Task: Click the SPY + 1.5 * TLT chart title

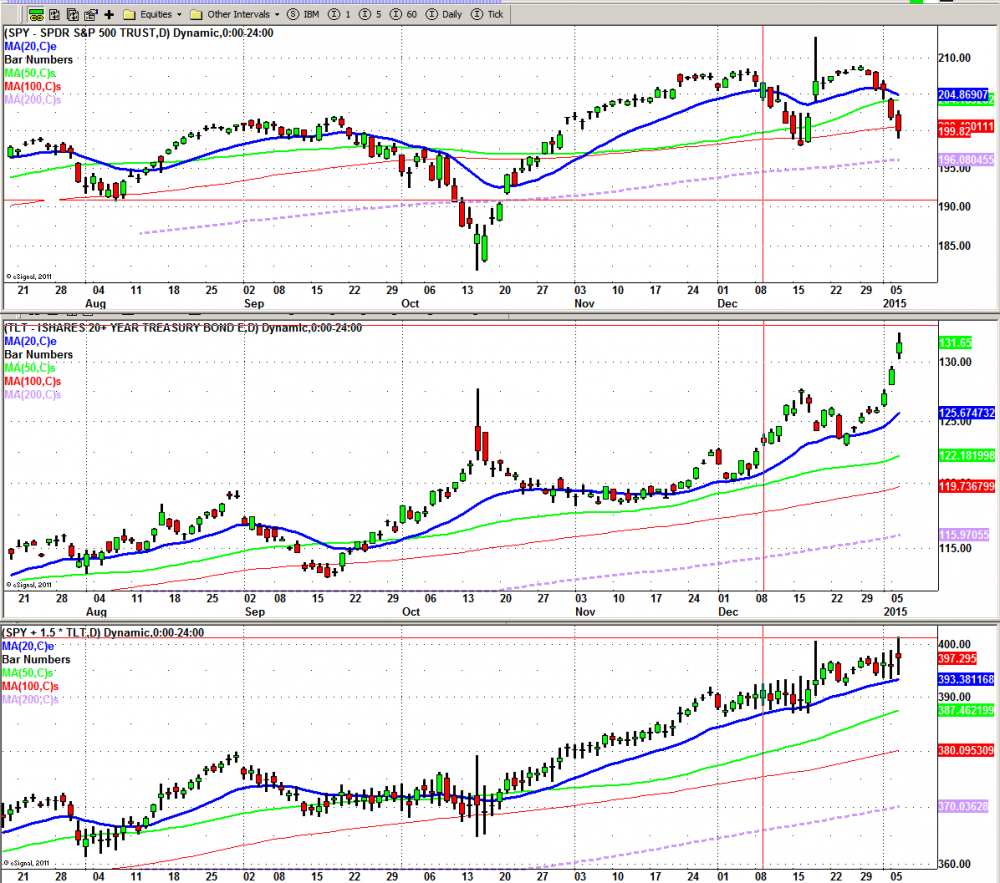Action: tap(103, 632)
